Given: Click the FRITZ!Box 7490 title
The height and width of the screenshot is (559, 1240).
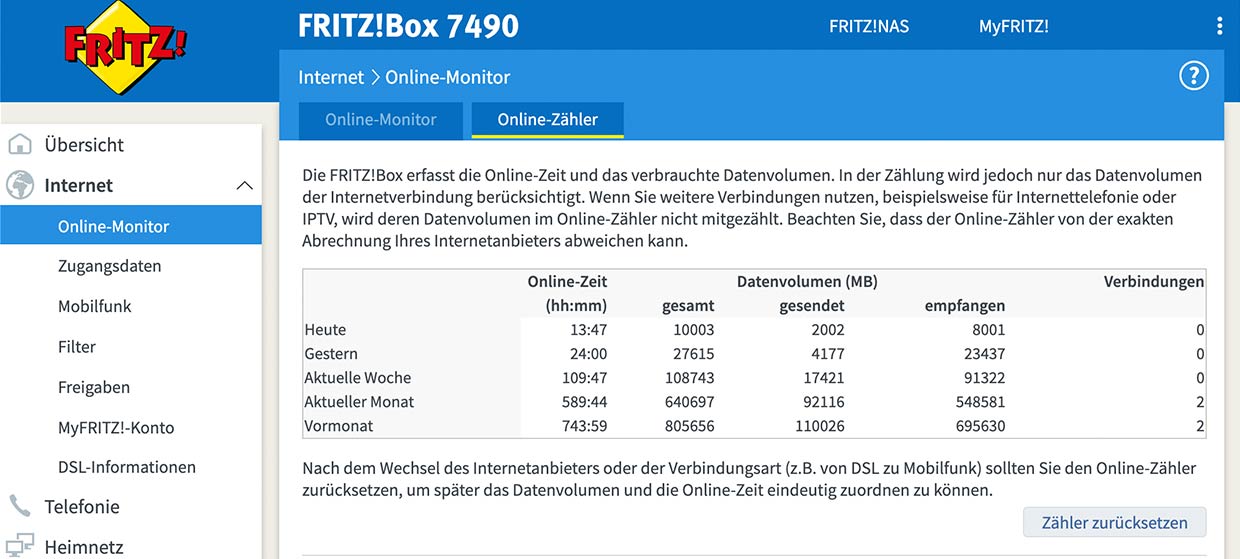Looking at the screenshot, I should [x=408, y=25].
